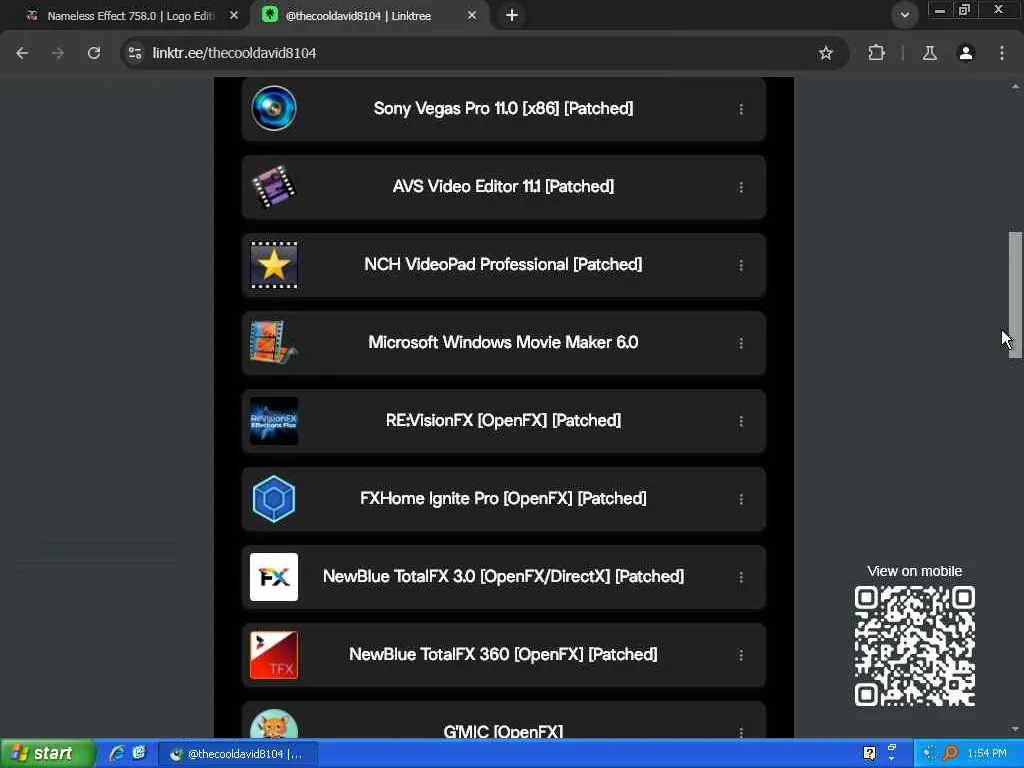Open NewBlue TotalFX 3.0 [OpenFX/DirectX] link
The image size is (1024, 768).
pyautogui.click(x=504, y=577)
